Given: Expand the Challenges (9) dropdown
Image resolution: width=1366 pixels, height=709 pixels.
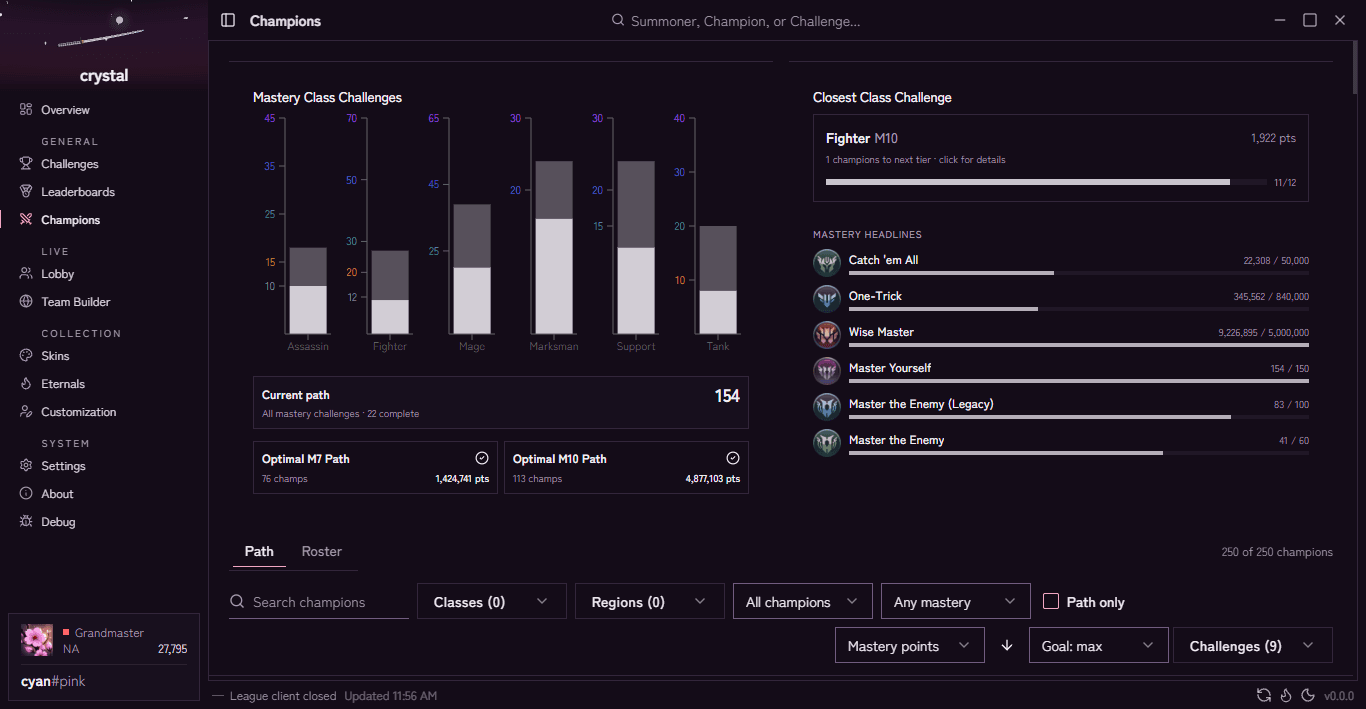Looking at the screenshot, I should click(1253, 646).
